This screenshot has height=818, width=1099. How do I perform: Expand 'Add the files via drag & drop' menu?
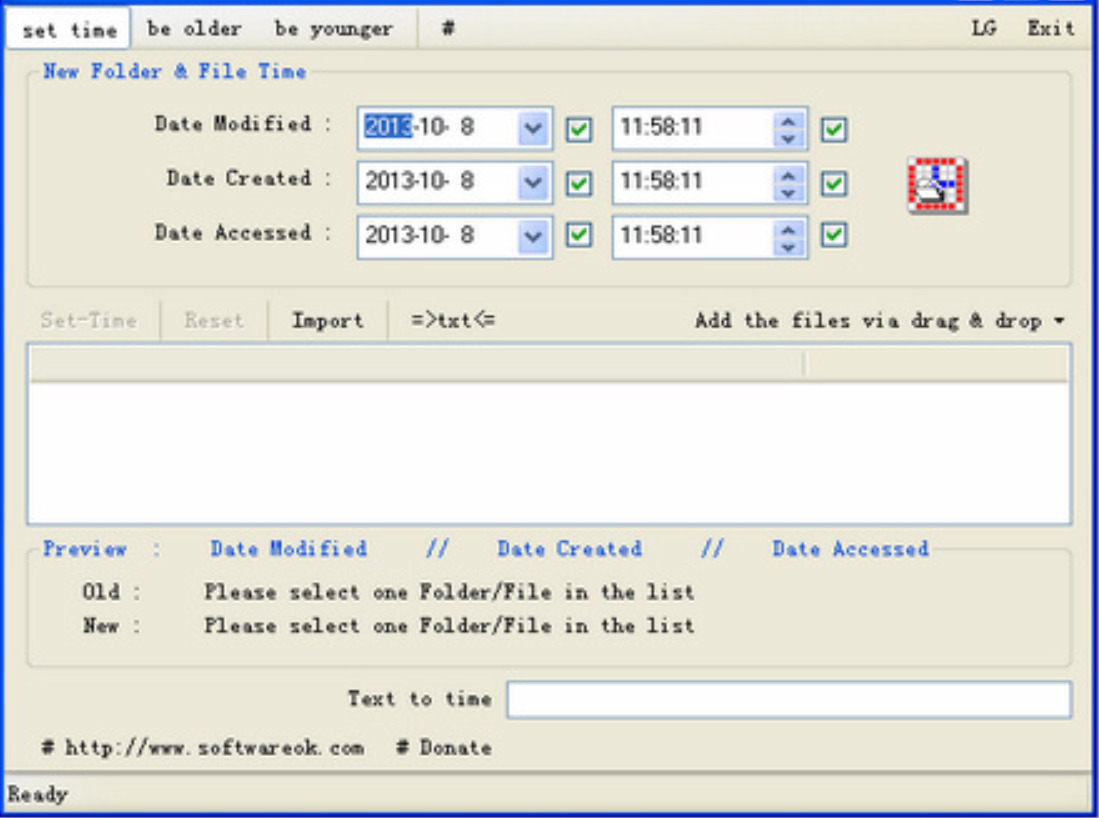[x=880, y=321]
